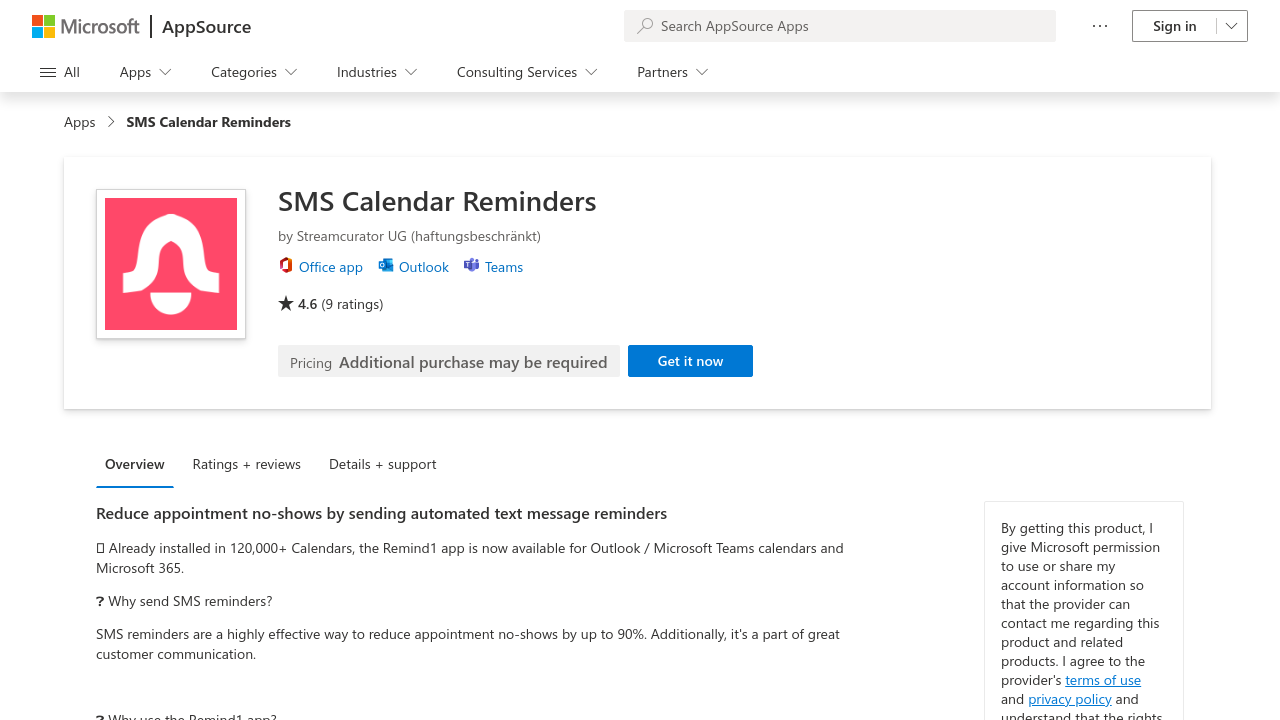The width and height of the screenshot is (1280, 720).
Task: Click the Outlook icon
Action: (x=386, y=266)
